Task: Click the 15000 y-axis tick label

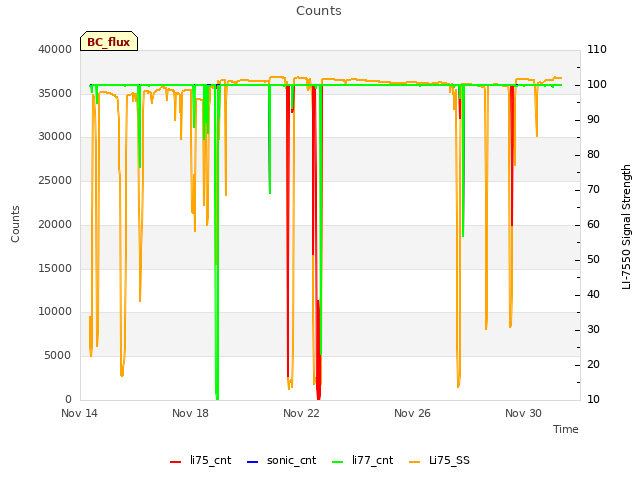Action: click(55, 268)
